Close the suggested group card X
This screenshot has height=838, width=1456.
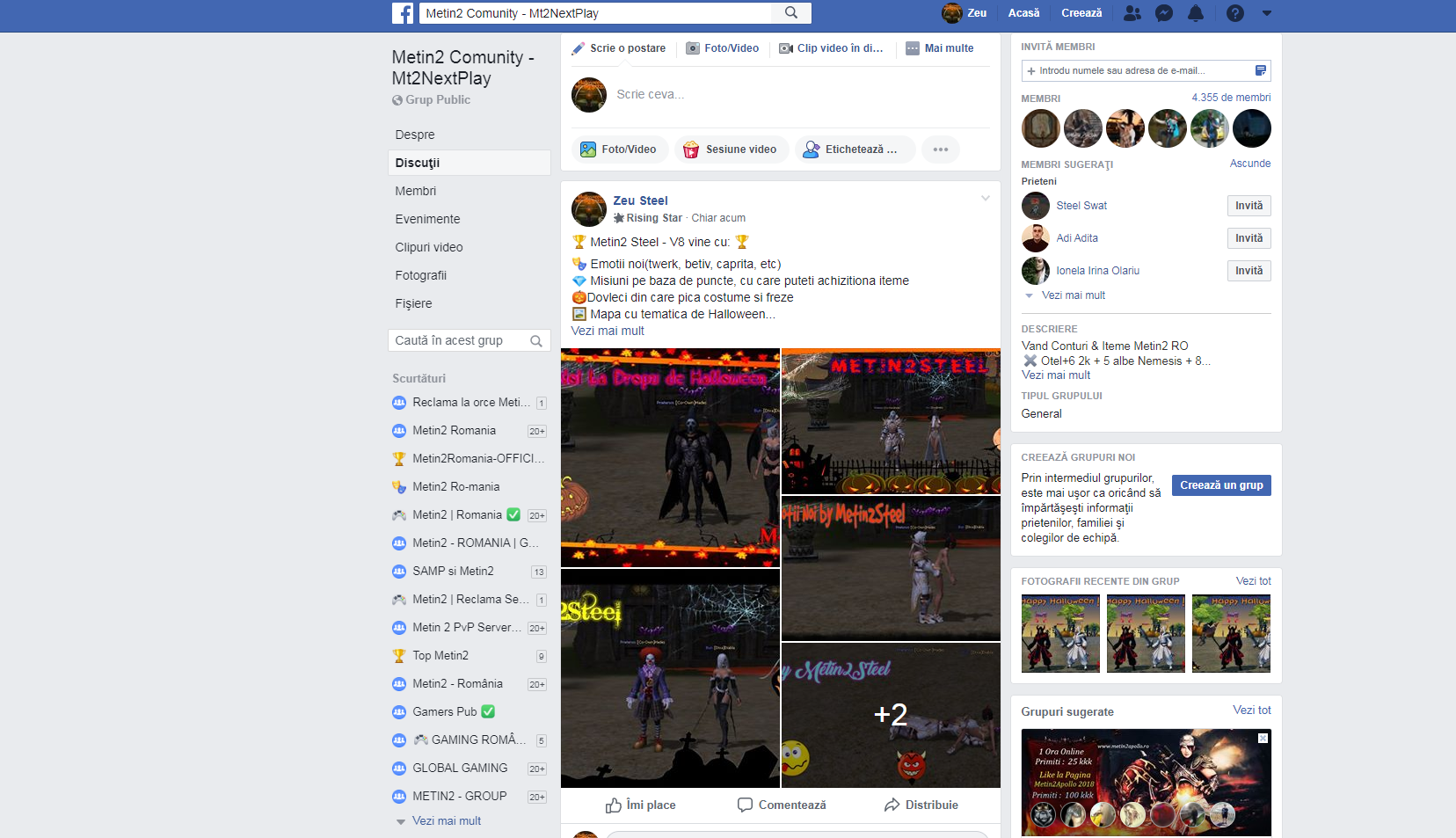pos(1263,739)
